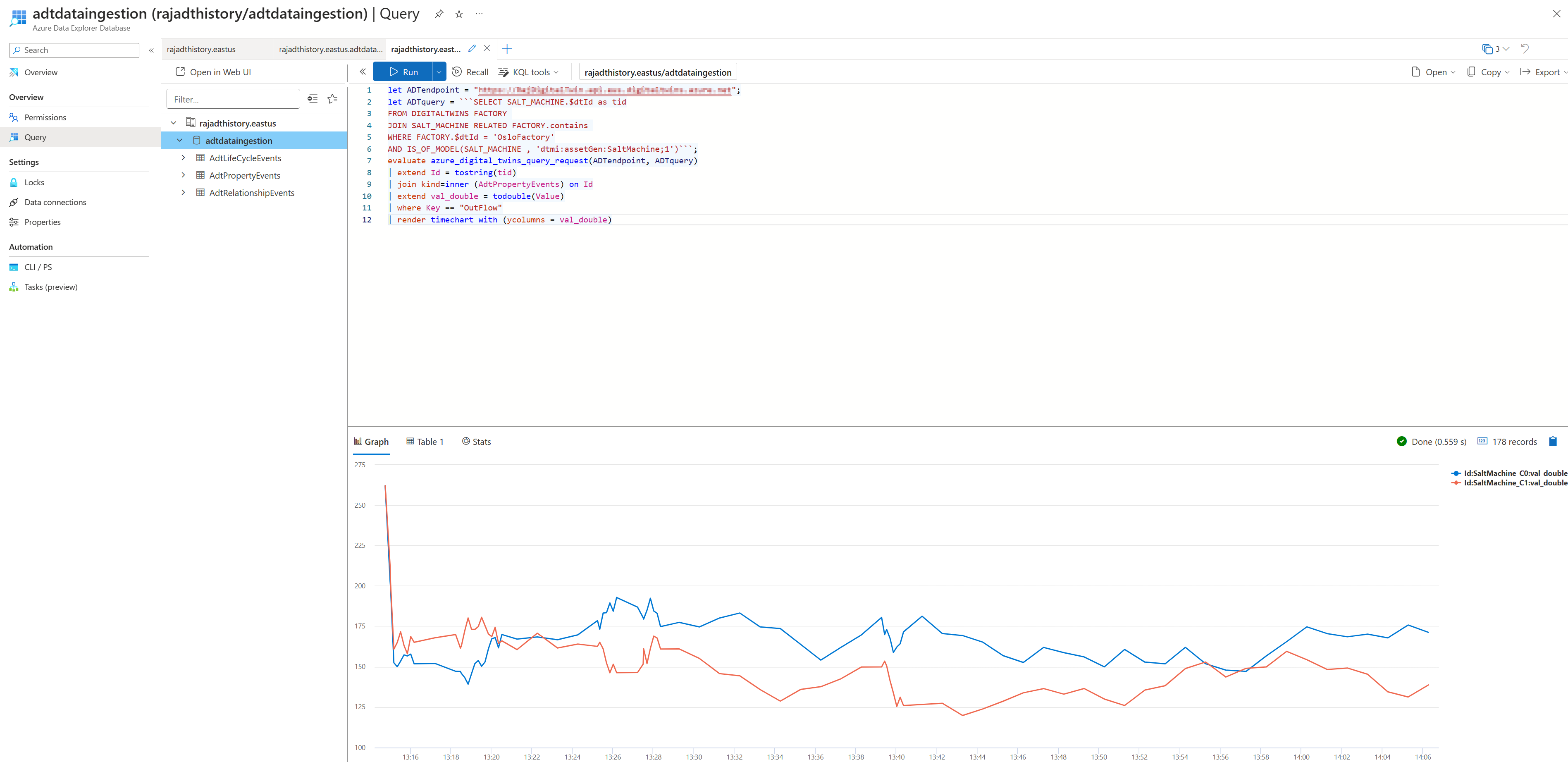The width and height of the screenshot is (1568, 762).
Task: Click line 7 evaluate azure_digital_twins_query_request
Action: point(542,161)
